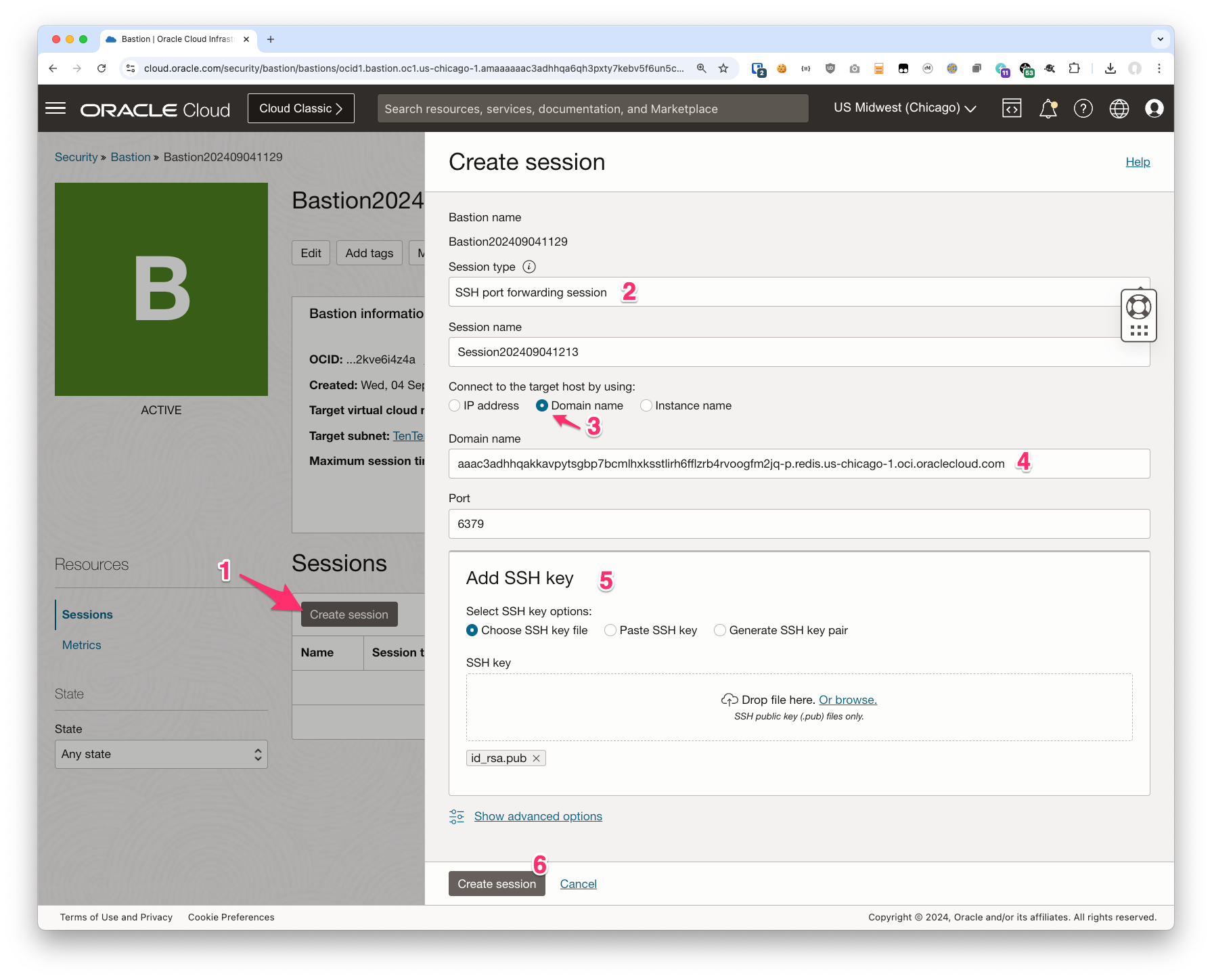
Task: Click the Create session button in panel footer
Action: tap(496, 884)
